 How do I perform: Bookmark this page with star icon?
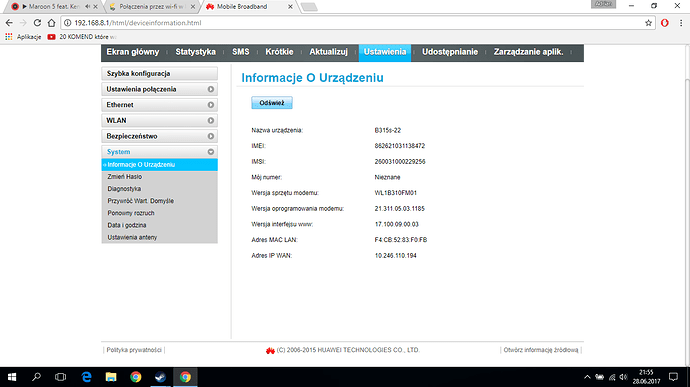click(x=648, y=23)
